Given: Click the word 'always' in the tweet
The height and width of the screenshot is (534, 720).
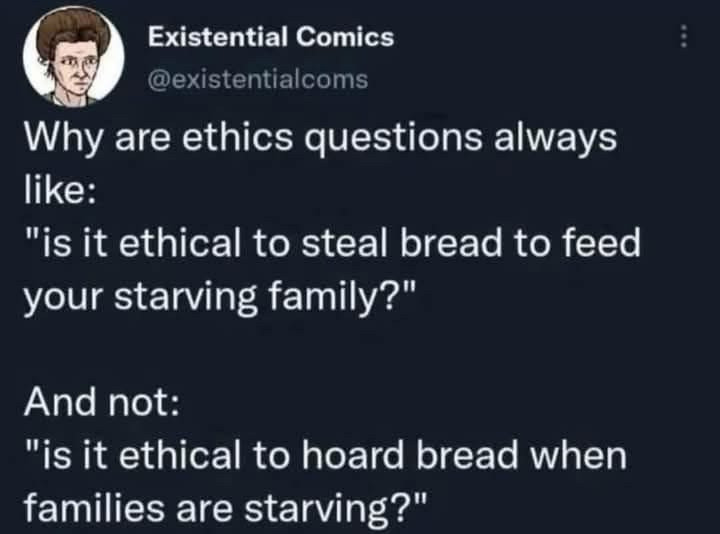Looking at the screenshot, I should (555, 140).
